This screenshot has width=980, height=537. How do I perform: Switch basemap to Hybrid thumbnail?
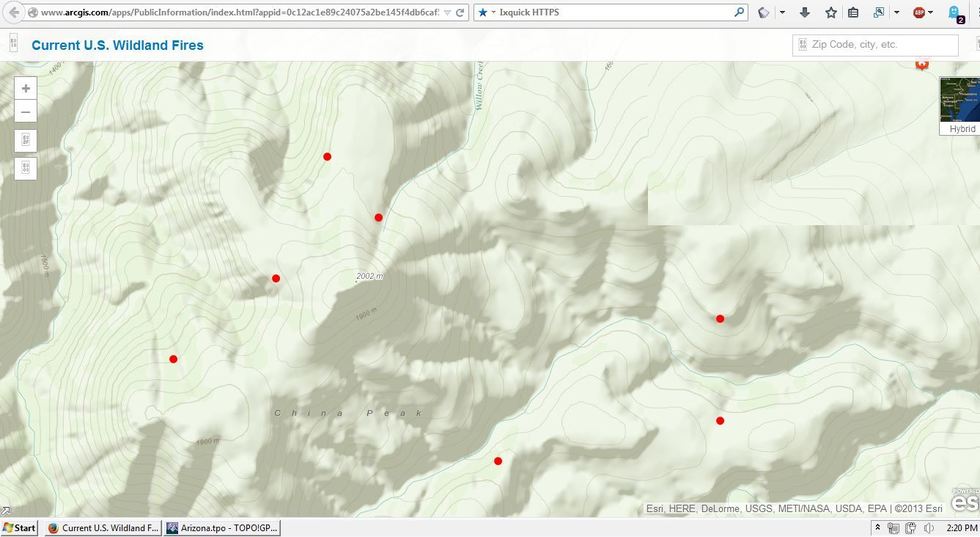[x=960, y=105]
